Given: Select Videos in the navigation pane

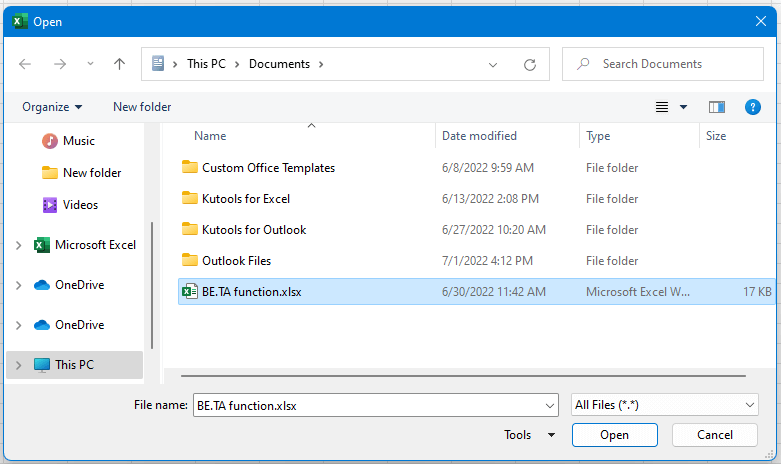Looking at the screenshot, I should click(80, 205).
